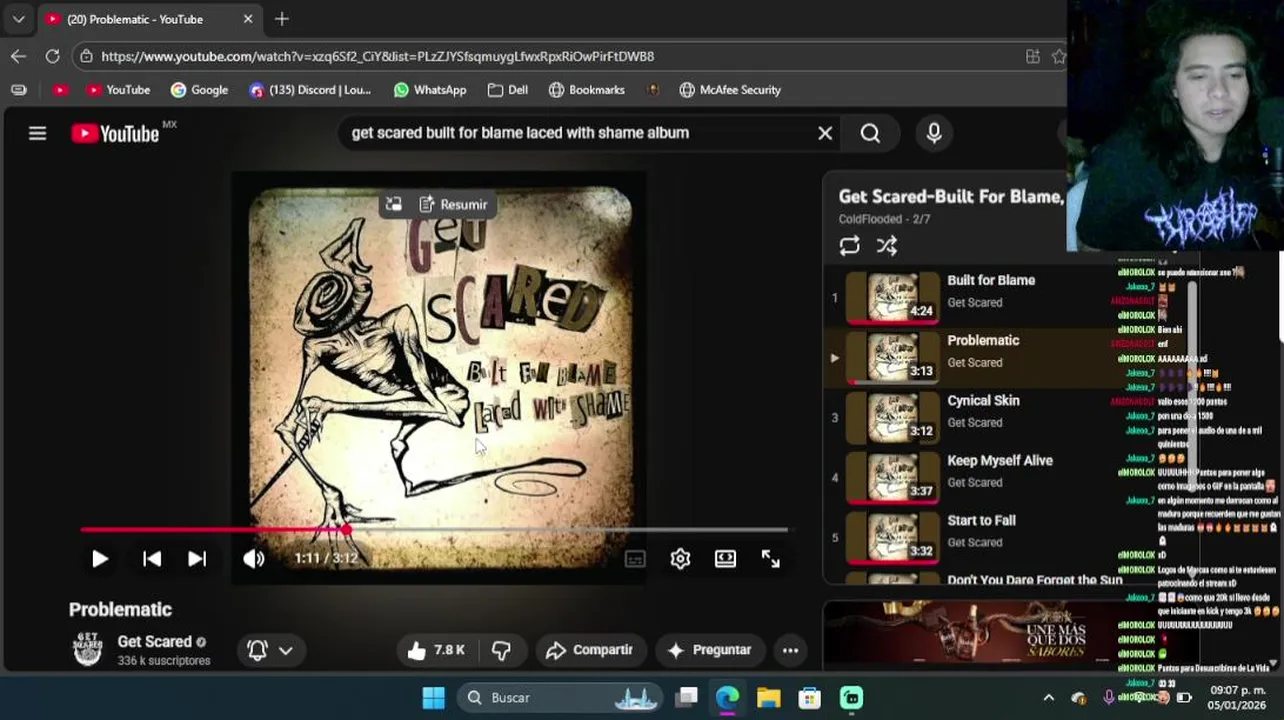The image size is (1284, 720).
Task: Go to YouTube home via logo
Action: 115,133
